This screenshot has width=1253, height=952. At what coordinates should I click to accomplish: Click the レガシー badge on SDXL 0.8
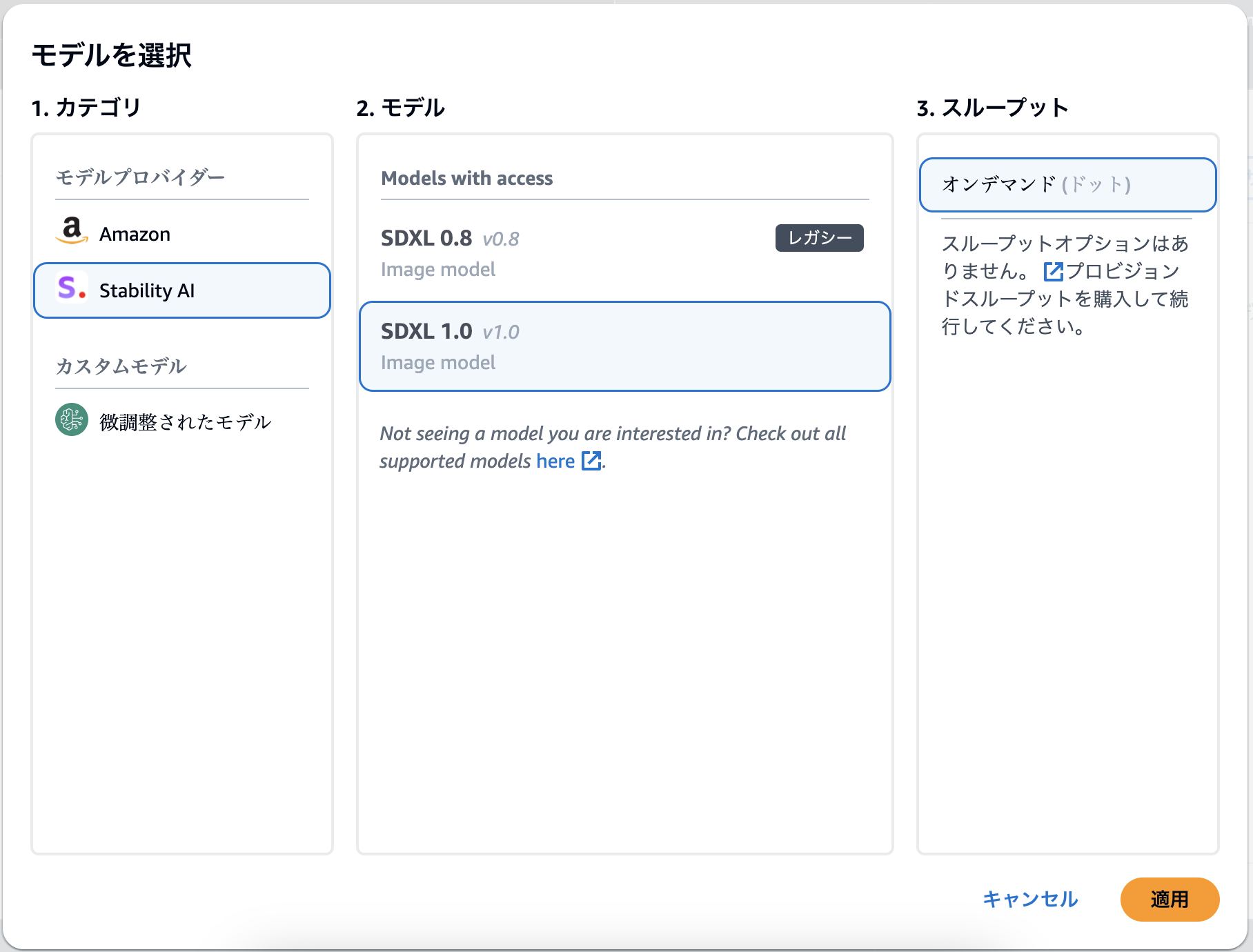coord(820,238)
